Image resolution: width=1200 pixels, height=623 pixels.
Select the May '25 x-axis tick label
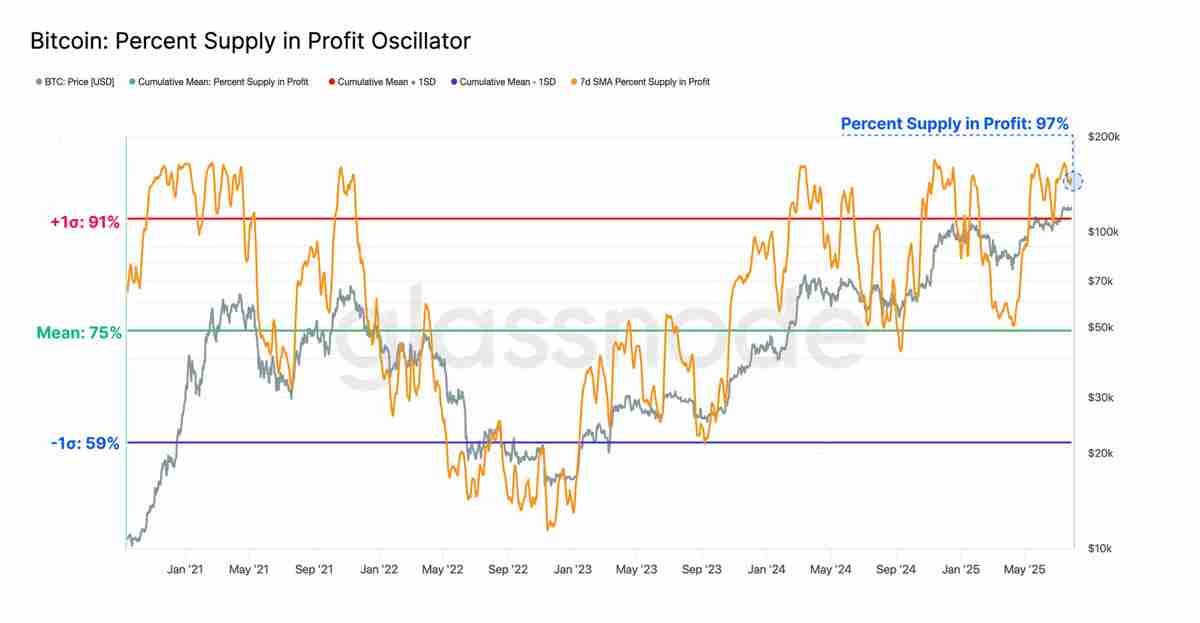coord(1024,570)
